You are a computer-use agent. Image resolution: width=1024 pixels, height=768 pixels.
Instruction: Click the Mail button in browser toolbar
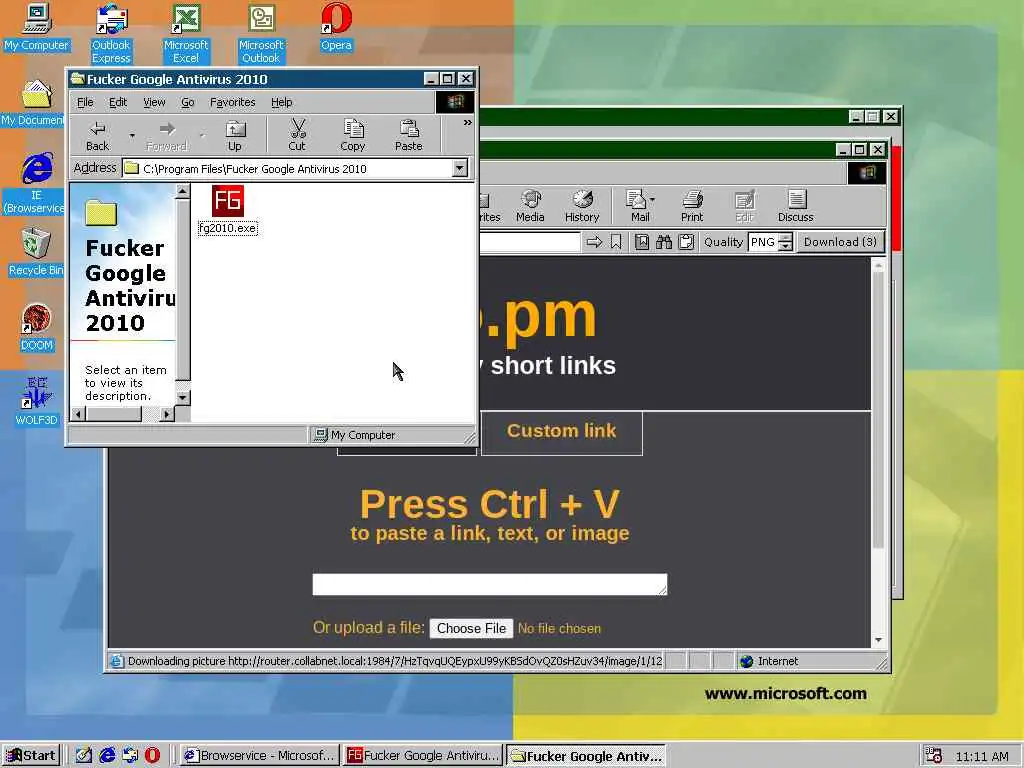639,206
